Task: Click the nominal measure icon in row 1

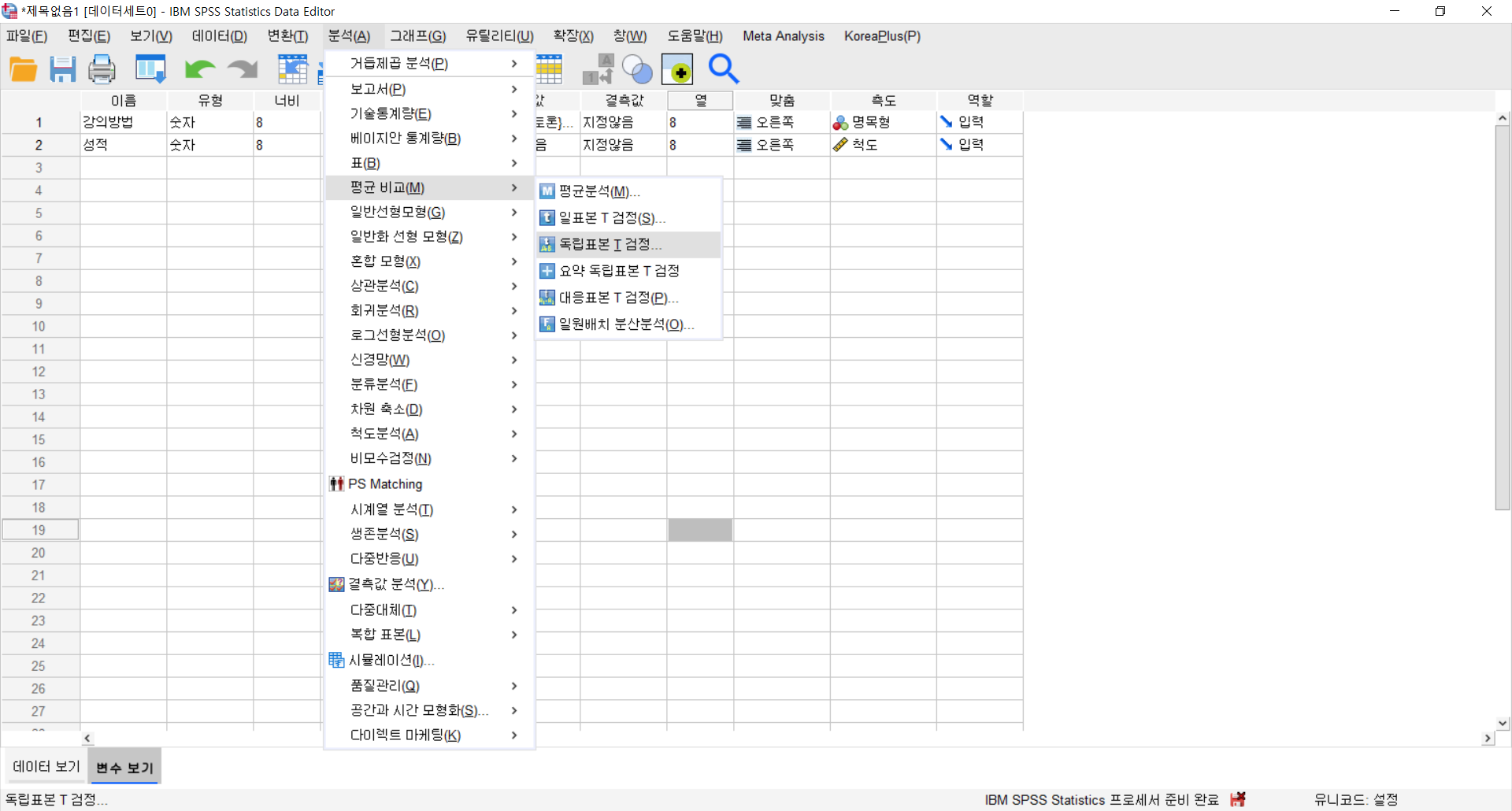Action: click(x=841, y=123)
